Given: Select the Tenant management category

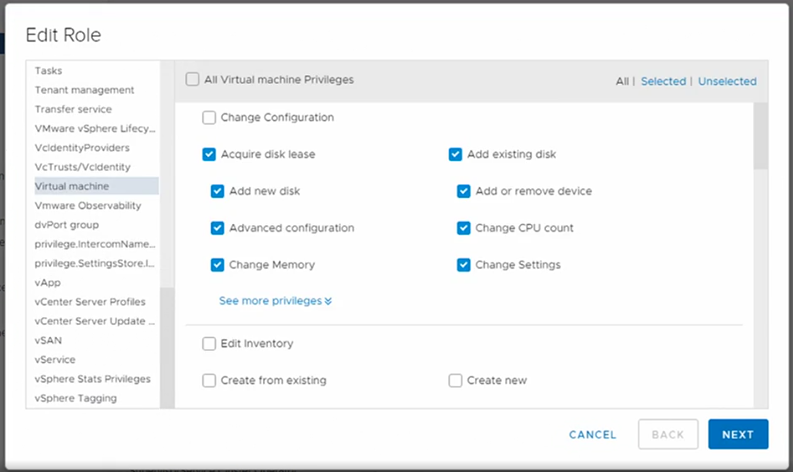Looking at the screenshot, I should coord(84,90).
